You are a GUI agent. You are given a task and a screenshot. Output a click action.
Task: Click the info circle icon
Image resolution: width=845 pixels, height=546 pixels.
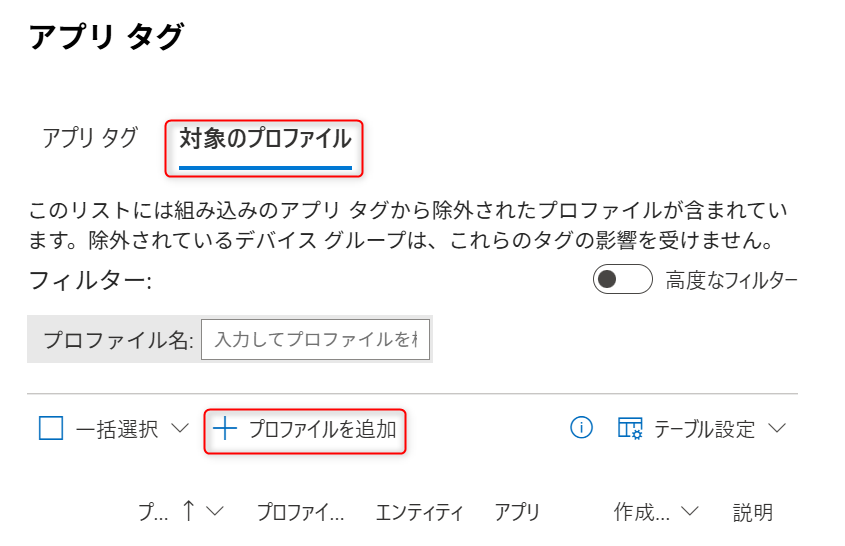point(581,428)
